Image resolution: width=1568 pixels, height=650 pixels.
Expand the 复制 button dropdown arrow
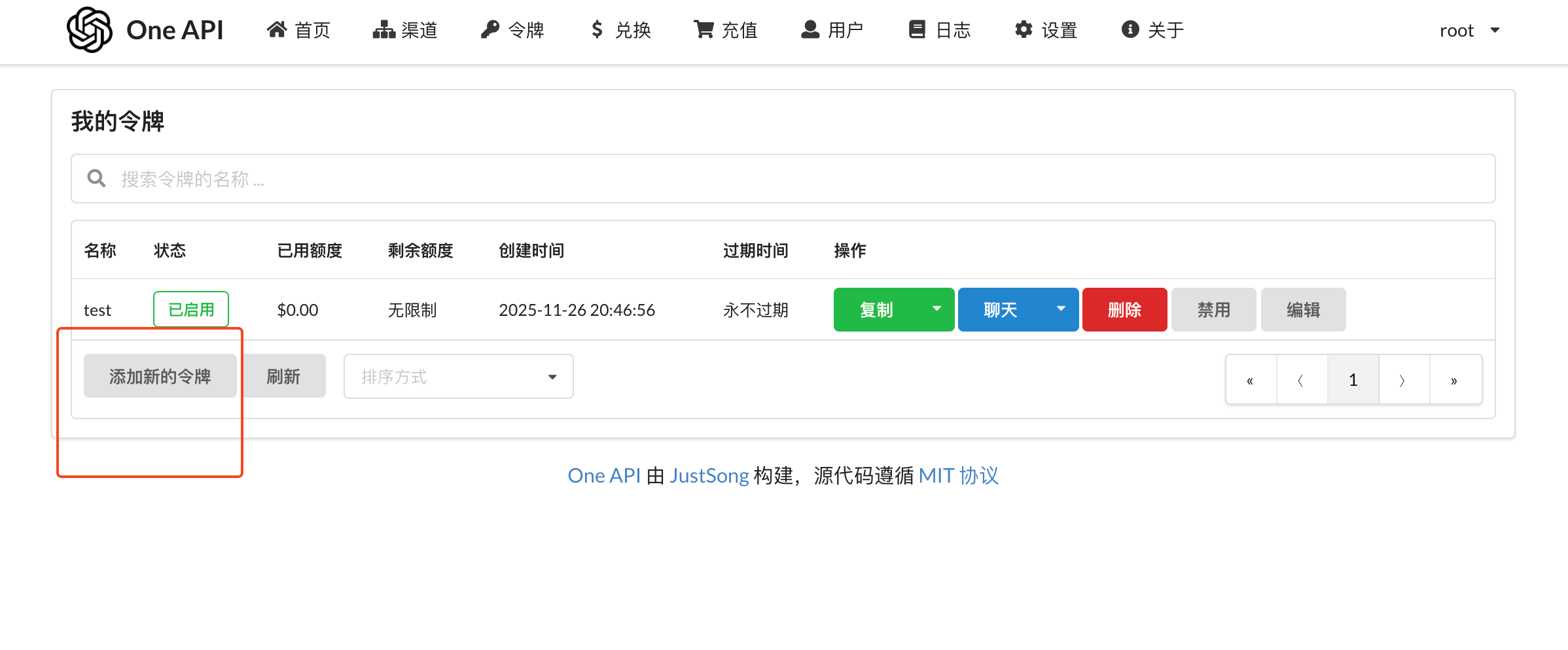tap(937, 309)
